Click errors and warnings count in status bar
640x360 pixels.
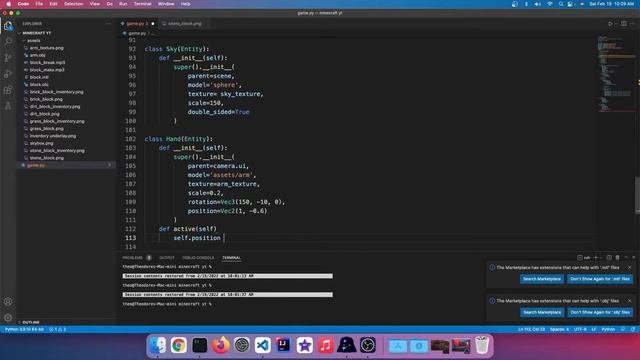[58, 329]
